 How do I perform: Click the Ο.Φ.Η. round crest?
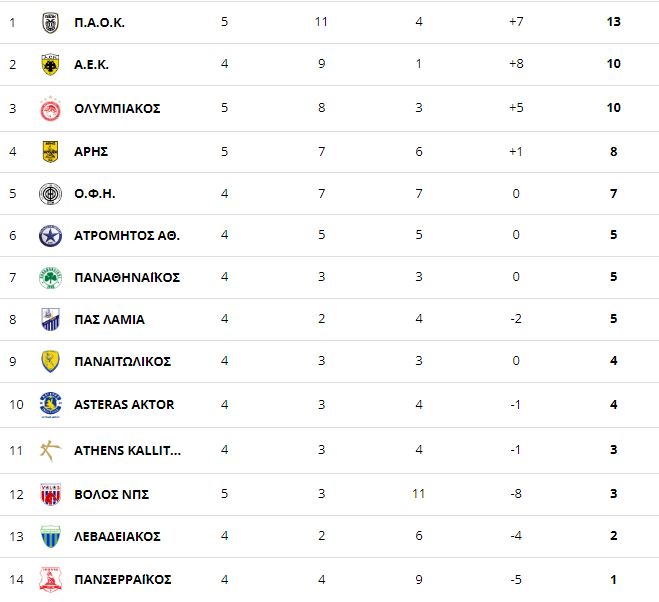click(50, 194)
